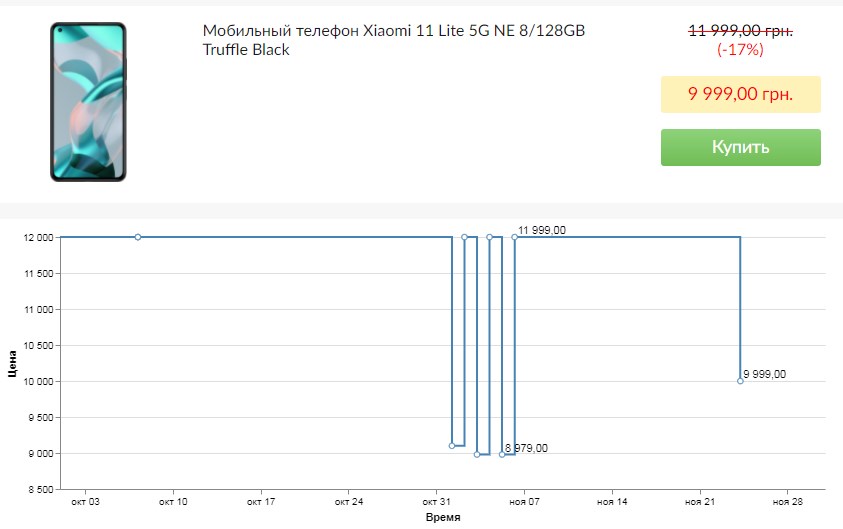Viewport: 843px width, 529px height.
Task: Click the ноя 28 axis label
Action: (x=788, y=502)
